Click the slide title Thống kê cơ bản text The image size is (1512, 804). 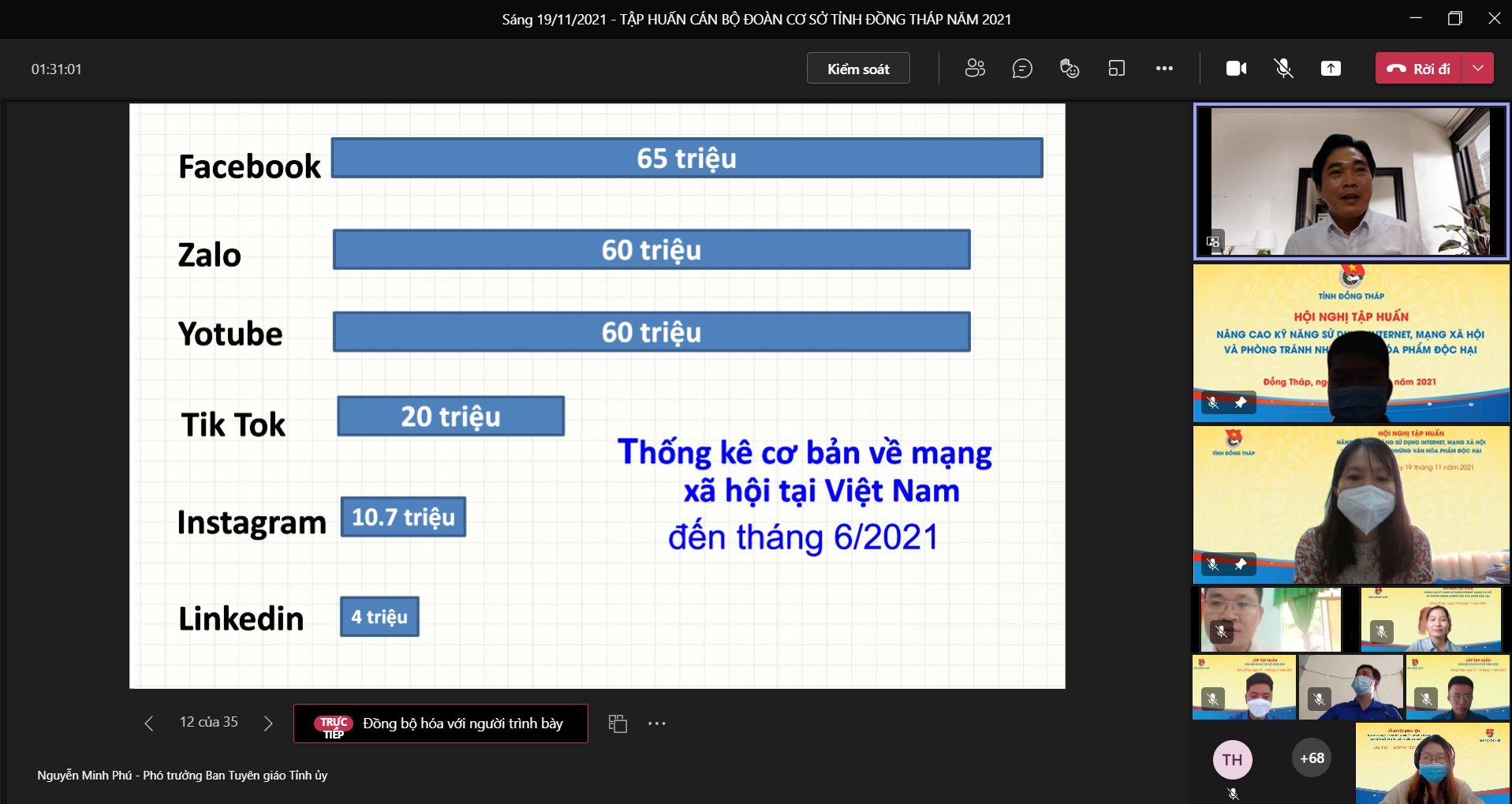point(804,471)
